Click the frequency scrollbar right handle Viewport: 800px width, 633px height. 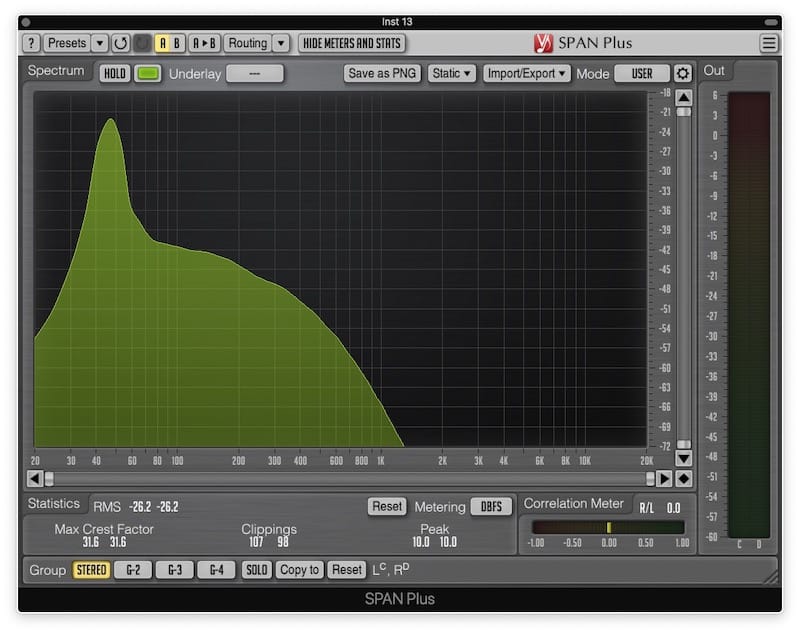(x=650, y=478)
